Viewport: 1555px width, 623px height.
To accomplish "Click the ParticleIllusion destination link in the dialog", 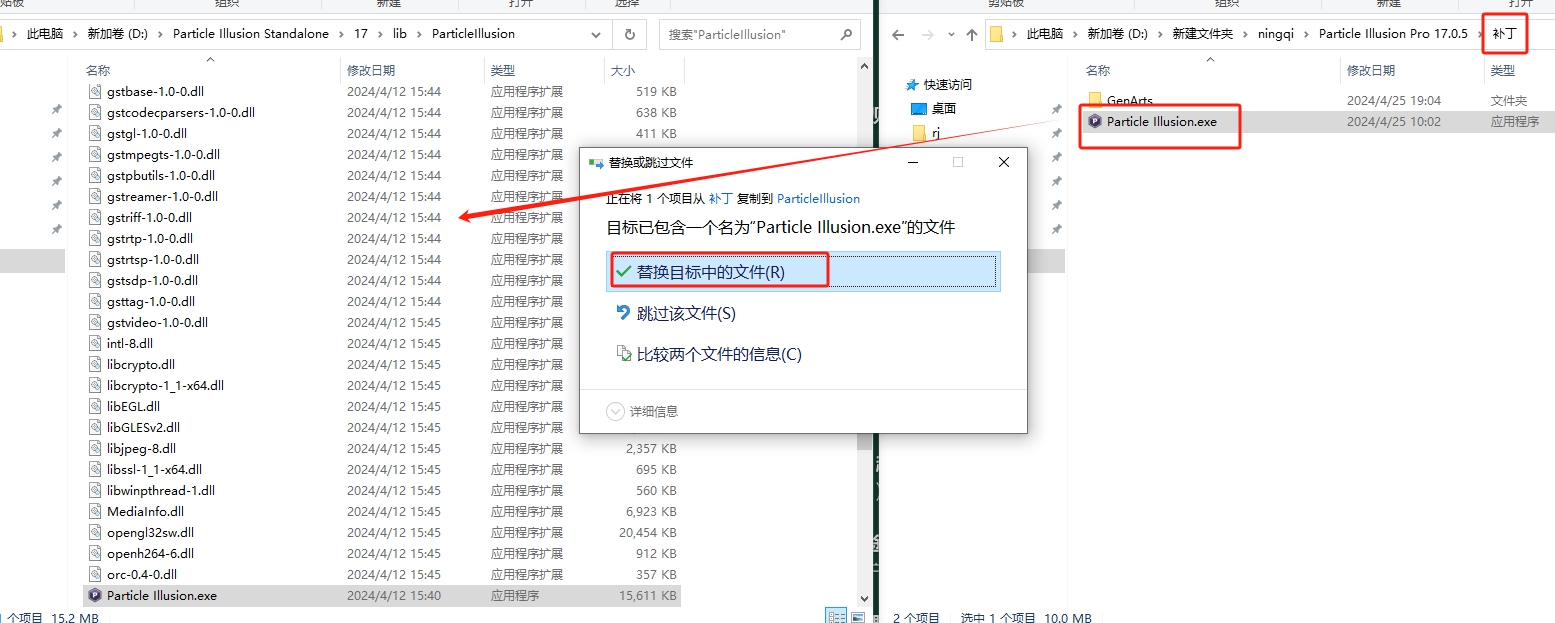I will point(818,199).
